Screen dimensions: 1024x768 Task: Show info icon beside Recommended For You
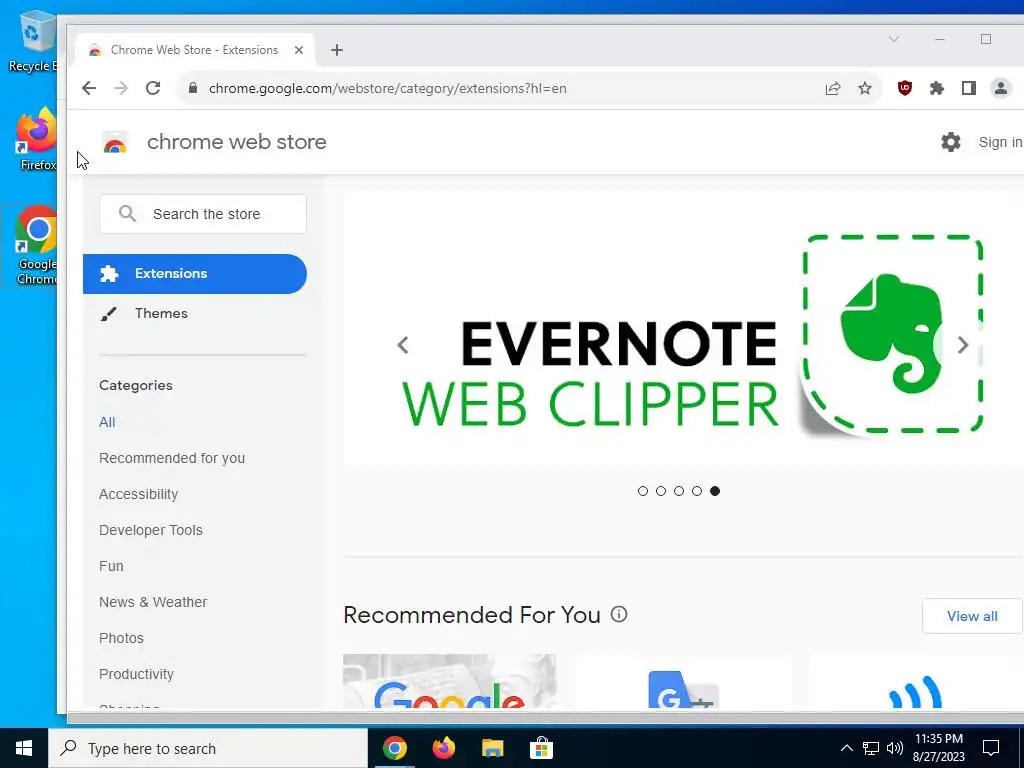point(619,614)
